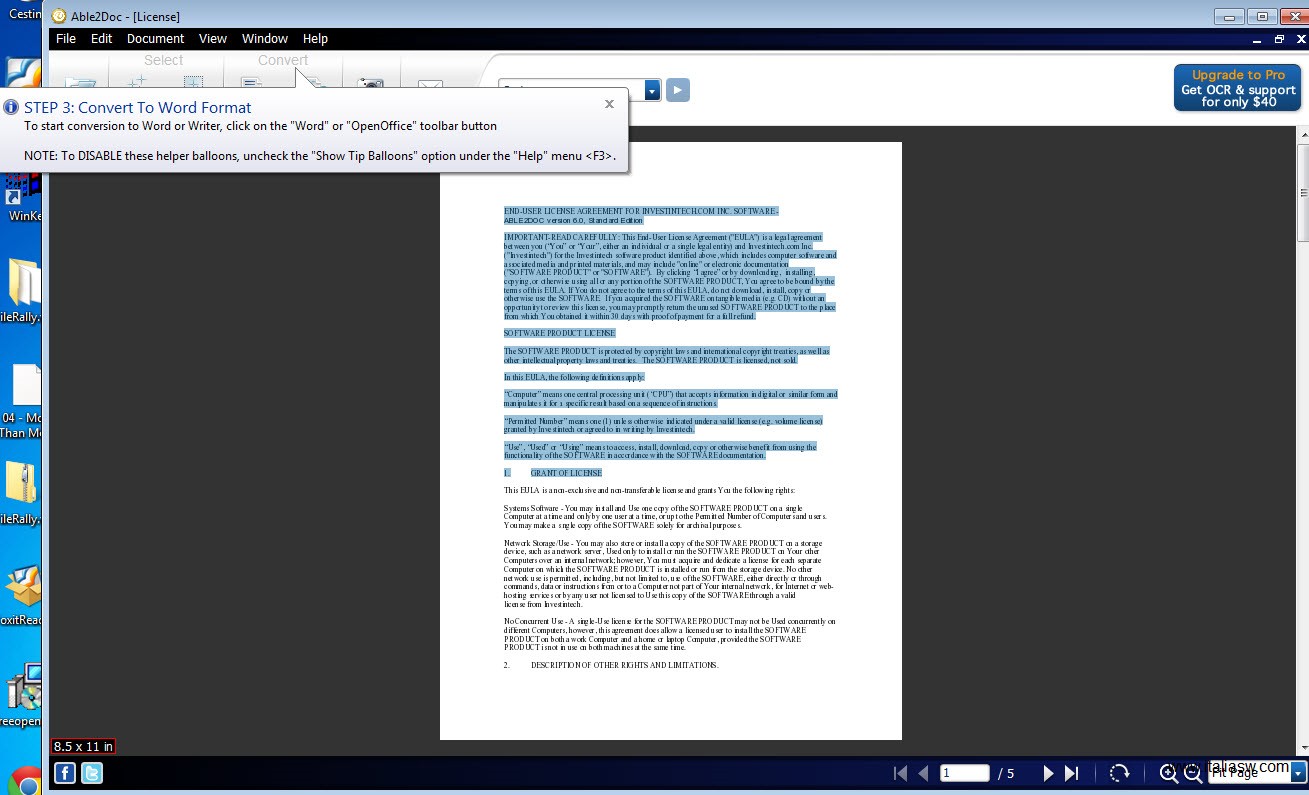Go to the next page arrow
This screenshot has width=1309, height=795.
[1048, 773]
